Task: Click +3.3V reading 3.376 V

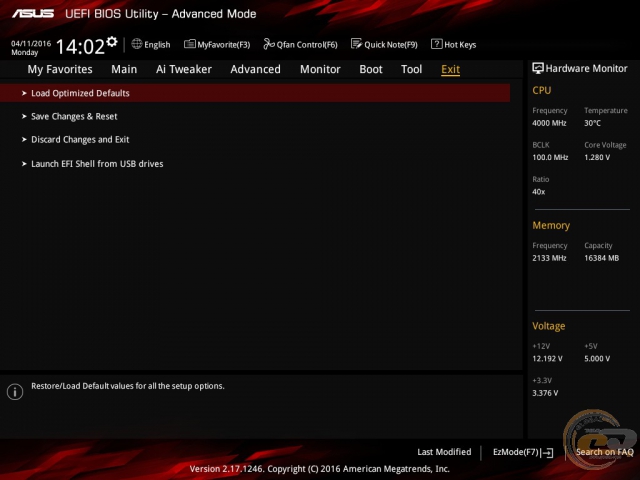Action: 545,393
